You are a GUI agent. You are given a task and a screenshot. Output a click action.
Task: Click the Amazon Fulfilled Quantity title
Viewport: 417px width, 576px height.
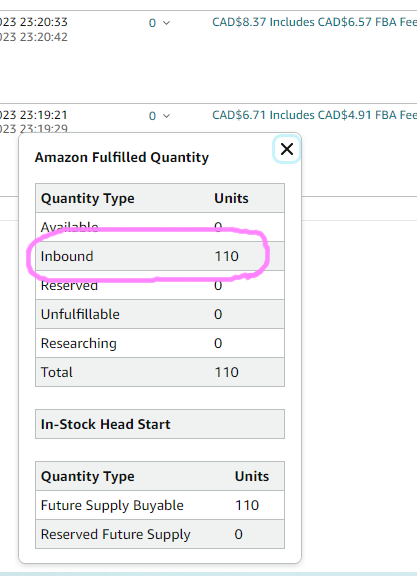122,157
